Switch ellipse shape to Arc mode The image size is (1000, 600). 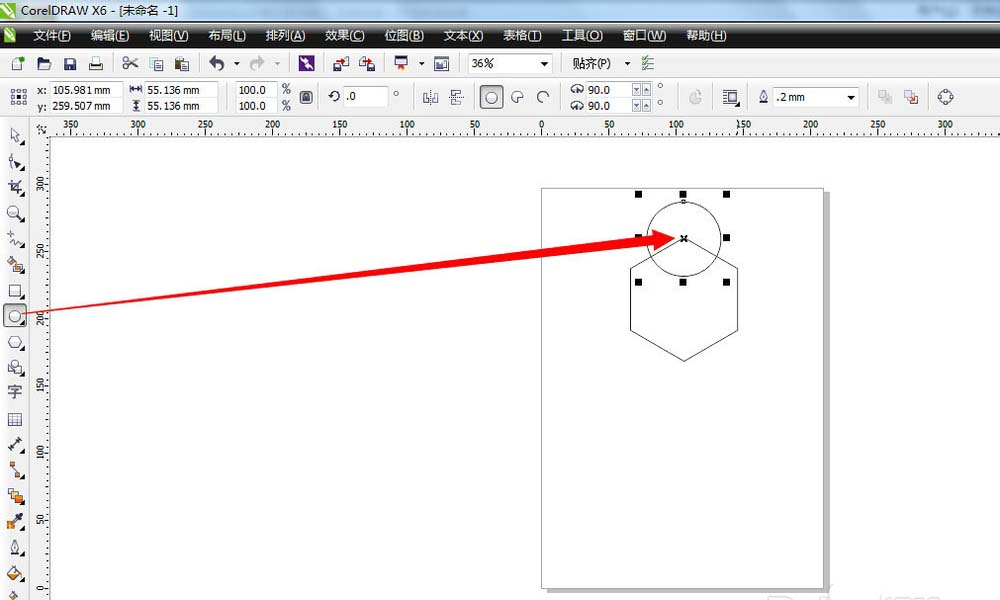click(543, 97)
